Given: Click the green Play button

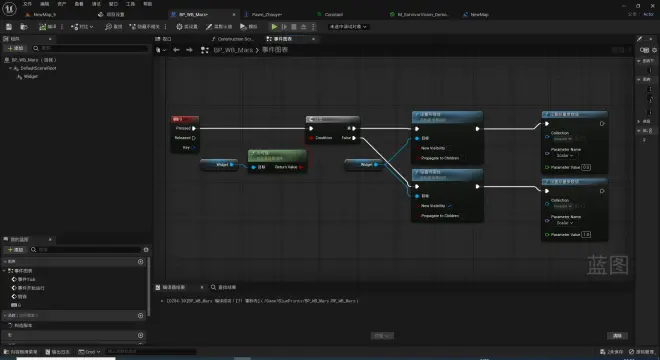Looking at the screenshot, I should tap(274, 27).
